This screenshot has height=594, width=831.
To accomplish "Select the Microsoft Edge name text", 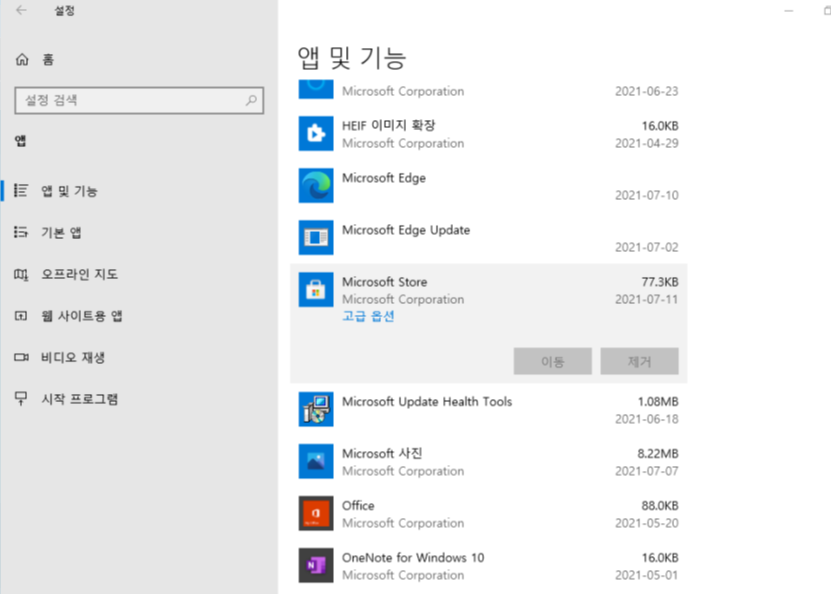I will click(384, 178).
